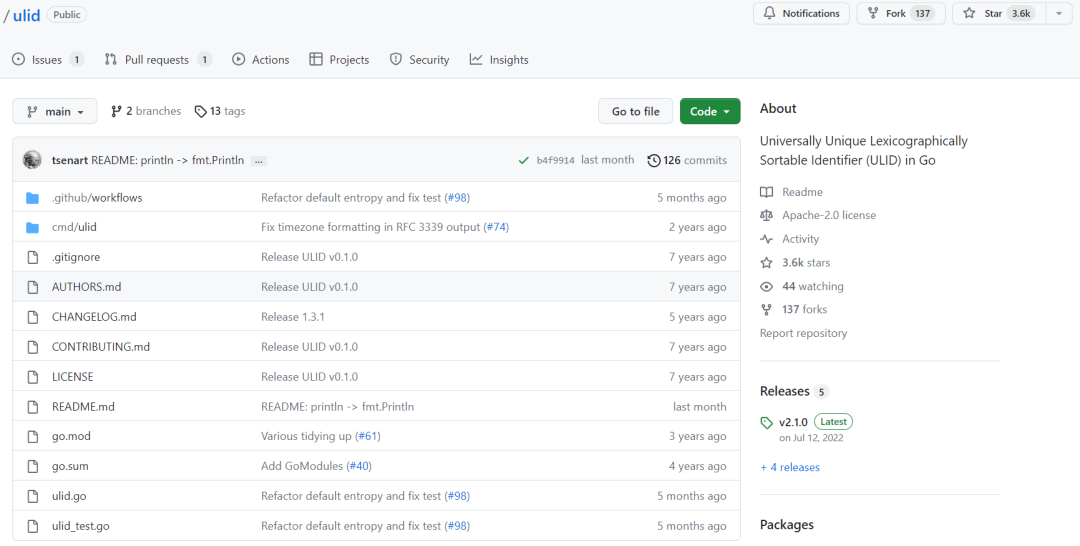Click file icon beside .gitignore
The width and height of the screenshot is (1080, 546).
pos(32,257)
